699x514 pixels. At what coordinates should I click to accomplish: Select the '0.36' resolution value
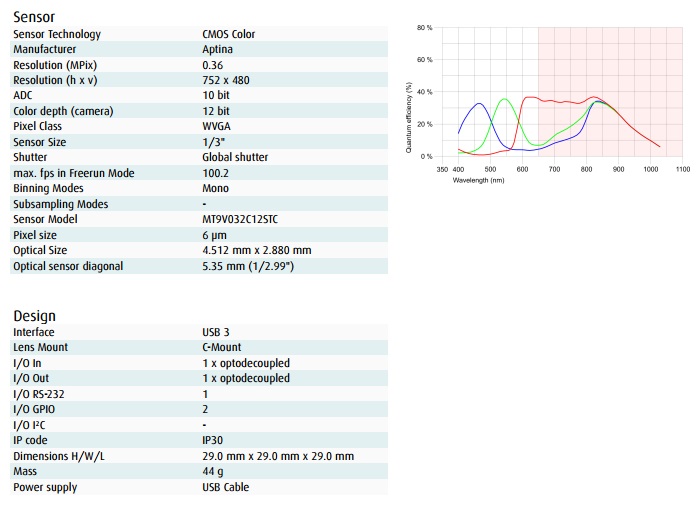pos(213,65)
